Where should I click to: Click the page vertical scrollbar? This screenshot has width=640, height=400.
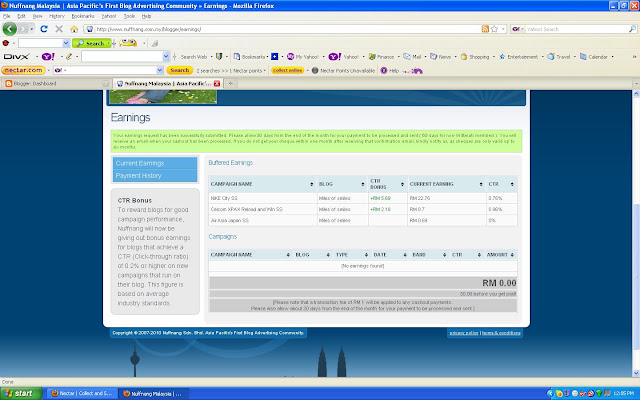636,233
